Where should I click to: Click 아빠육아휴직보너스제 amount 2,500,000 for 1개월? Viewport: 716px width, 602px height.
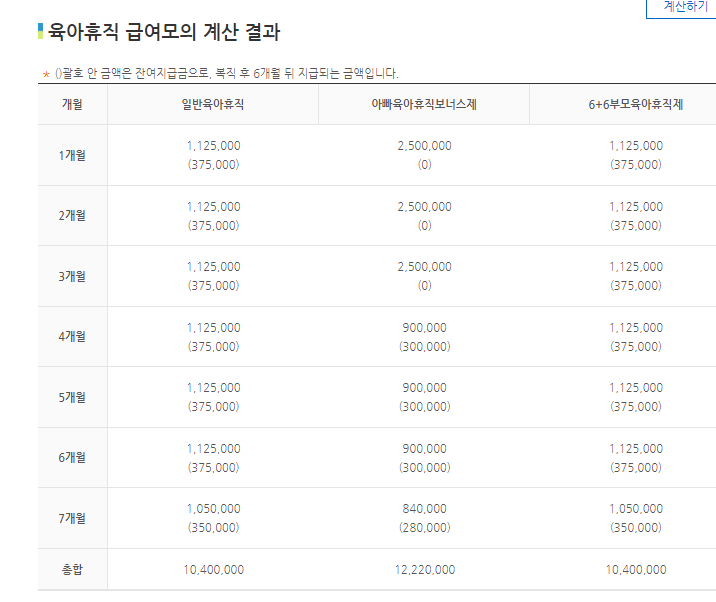tap(424, 146)
